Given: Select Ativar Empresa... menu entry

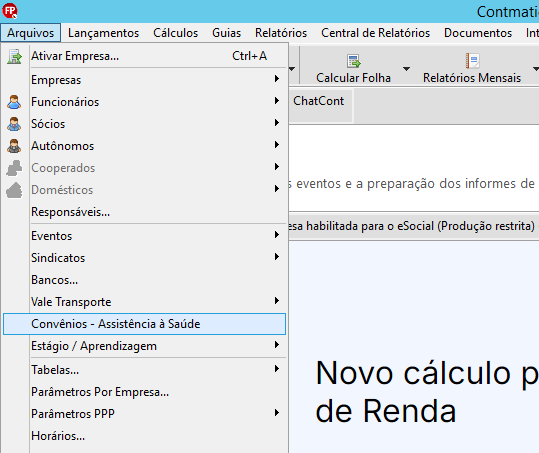Looking at the screenshot, I should click(144, 56).
